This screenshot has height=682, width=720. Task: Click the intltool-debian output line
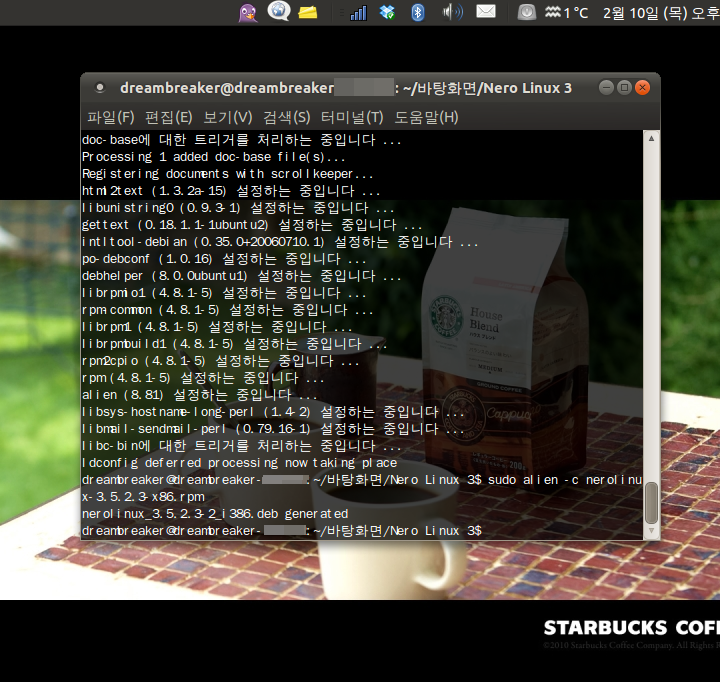click(x=280, y=242)
